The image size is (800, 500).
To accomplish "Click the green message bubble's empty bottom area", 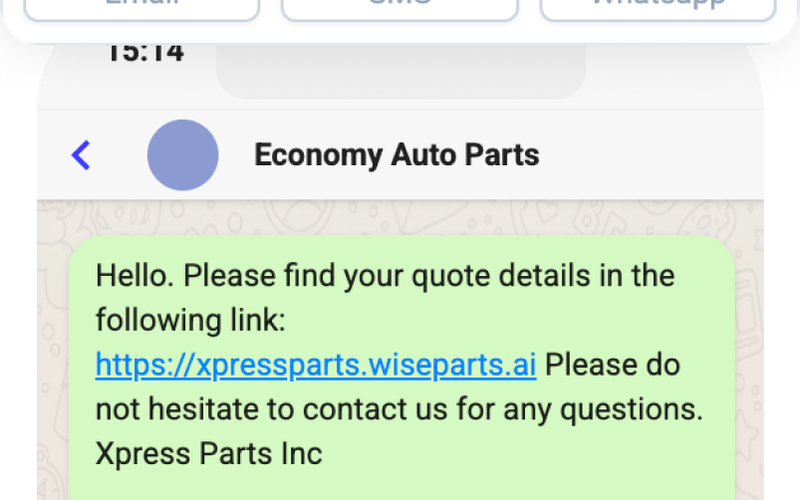I will click(x=400, y=485).
